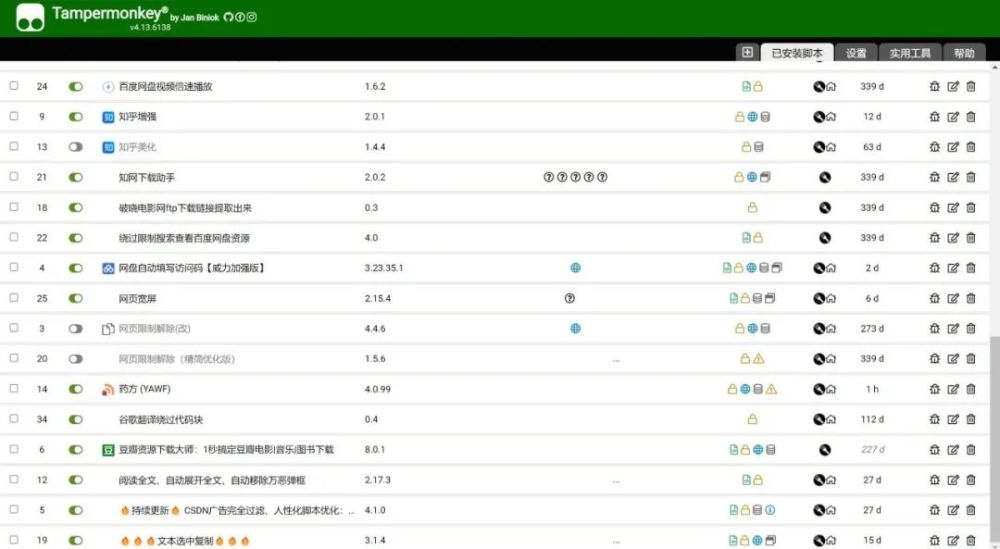
Task: Switch to the 已安装脚本 tab
Action: click(797, 53)
